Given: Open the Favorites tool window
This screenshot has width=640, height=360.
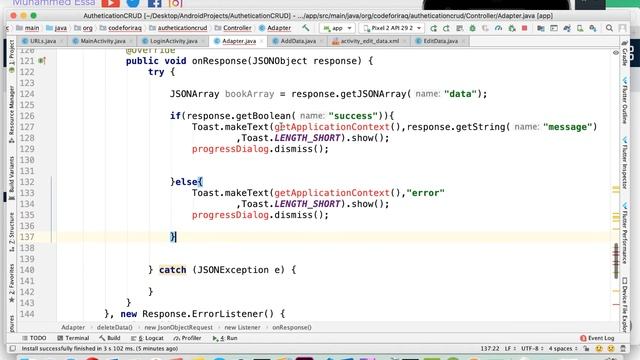Looking at the screenshot, I should coord(11,283).
